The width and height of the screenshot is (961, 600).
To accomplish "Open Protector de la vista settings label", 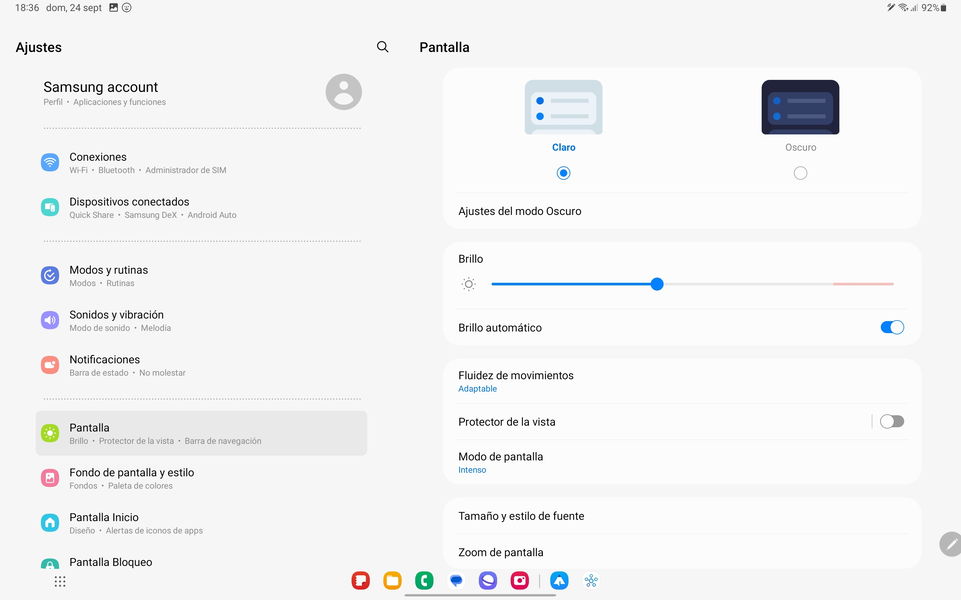I will 507,422.
